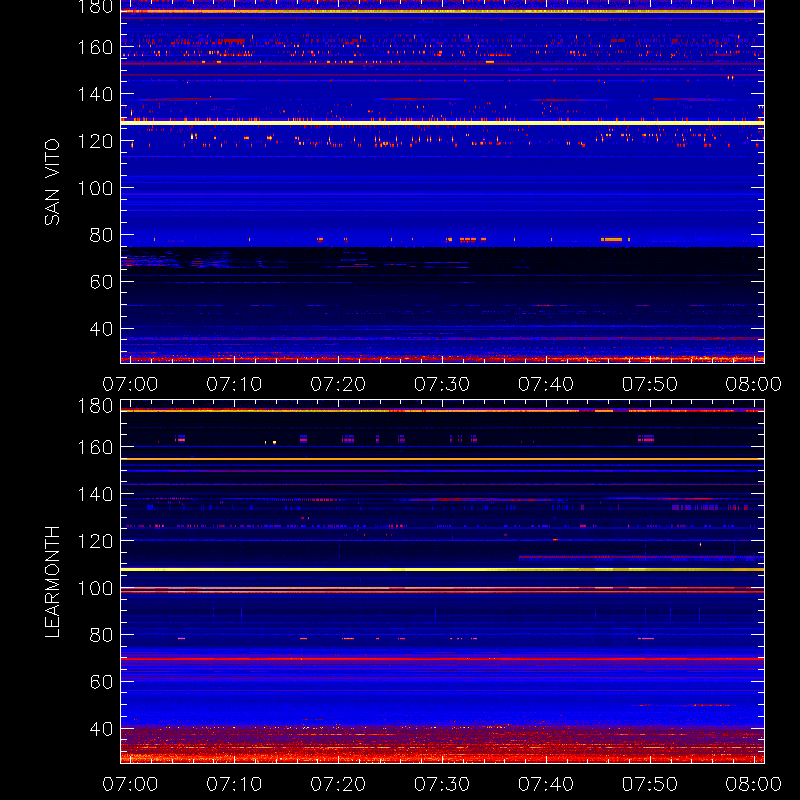Pick the 100 tick label on Learmonth axis
Viewport: 800px width, 800px height.
point(95,588)
